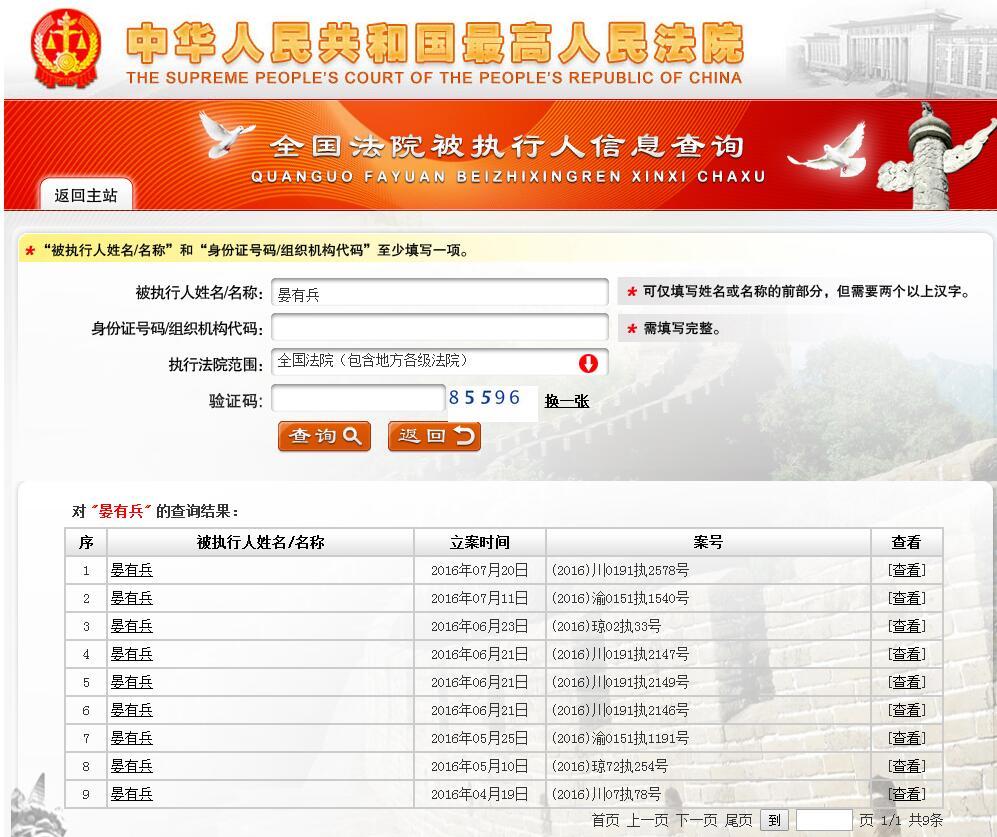
Task: Click the 到 go-to-page button
Action: (x=774, y=820)
